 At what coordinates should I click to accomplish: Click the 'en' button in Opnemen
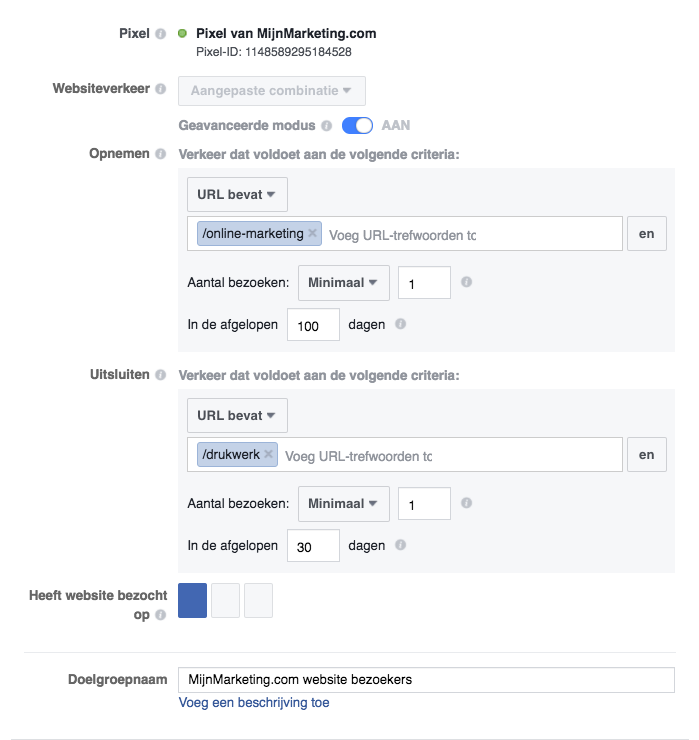point(647,234)
